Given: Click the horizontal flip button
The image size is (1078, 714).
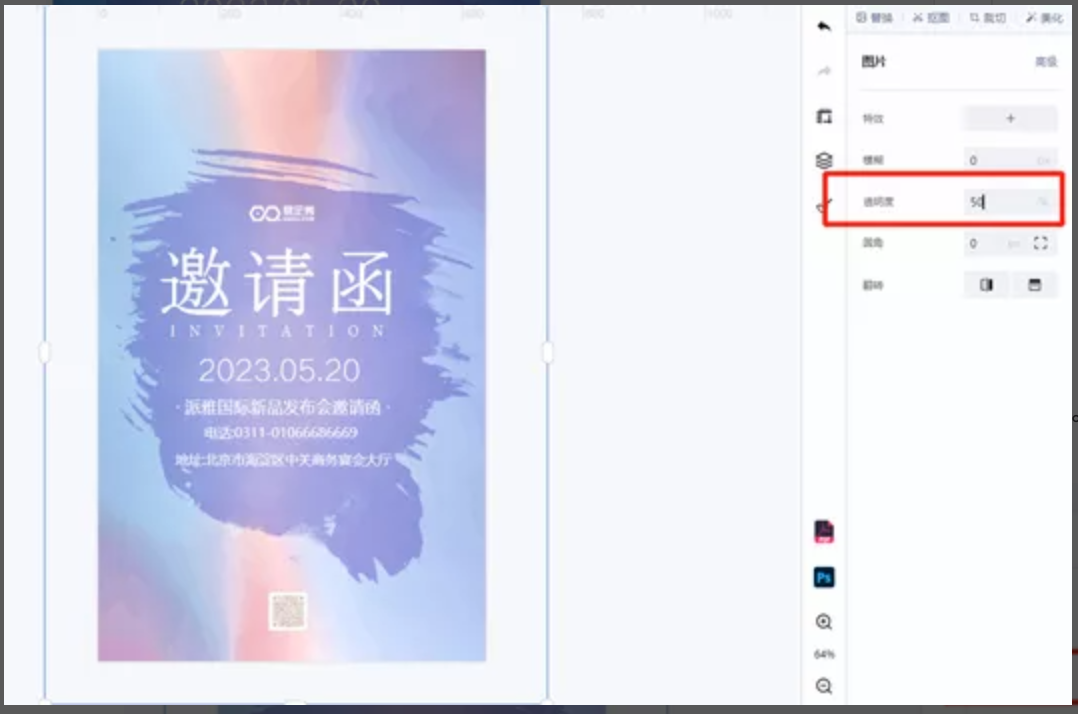Looking at the screenshot, I should pos(986,285).
